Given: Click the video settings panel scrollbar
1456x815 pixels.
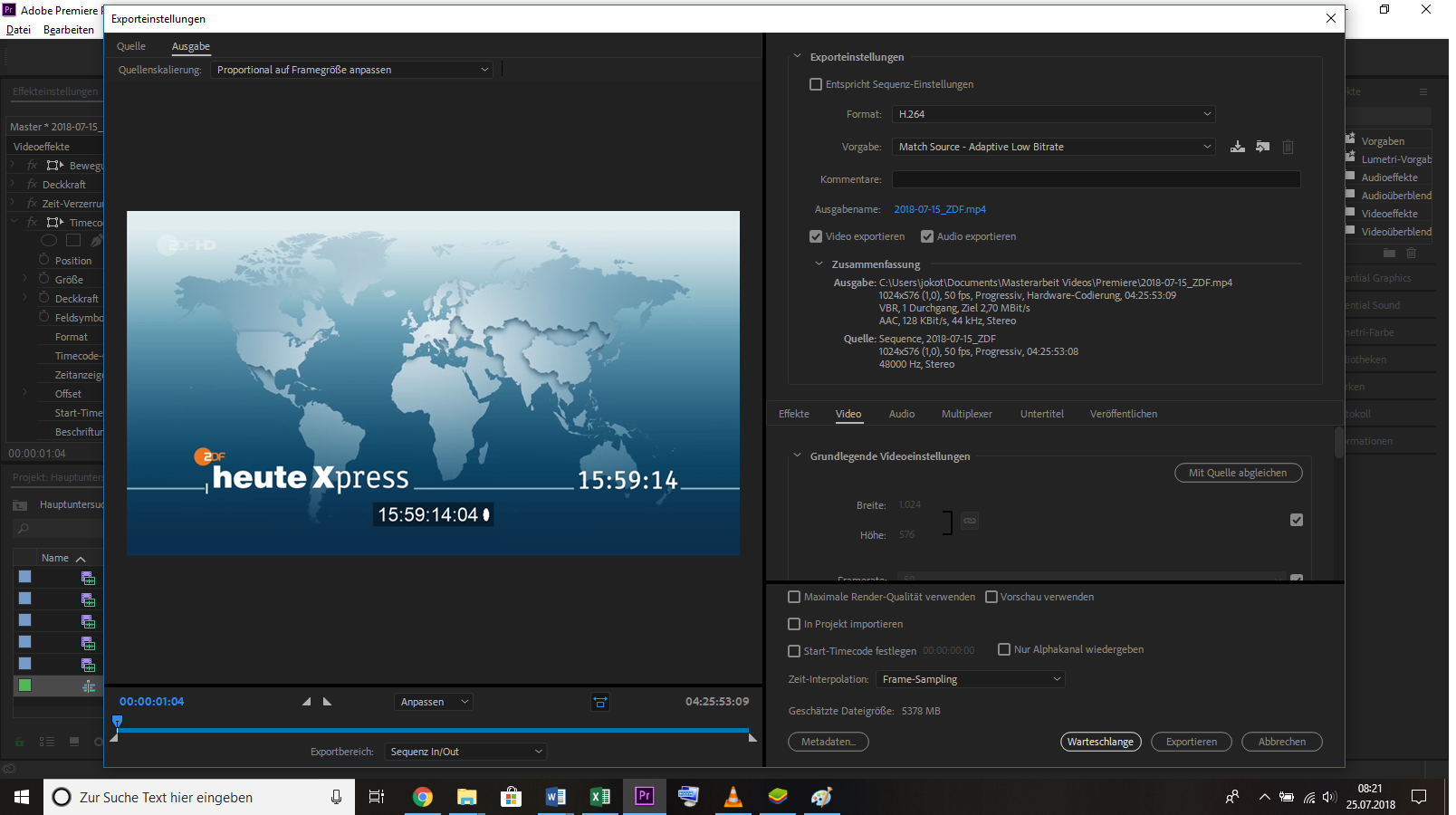Looking at the screenshot, I should pos(1339,443).
